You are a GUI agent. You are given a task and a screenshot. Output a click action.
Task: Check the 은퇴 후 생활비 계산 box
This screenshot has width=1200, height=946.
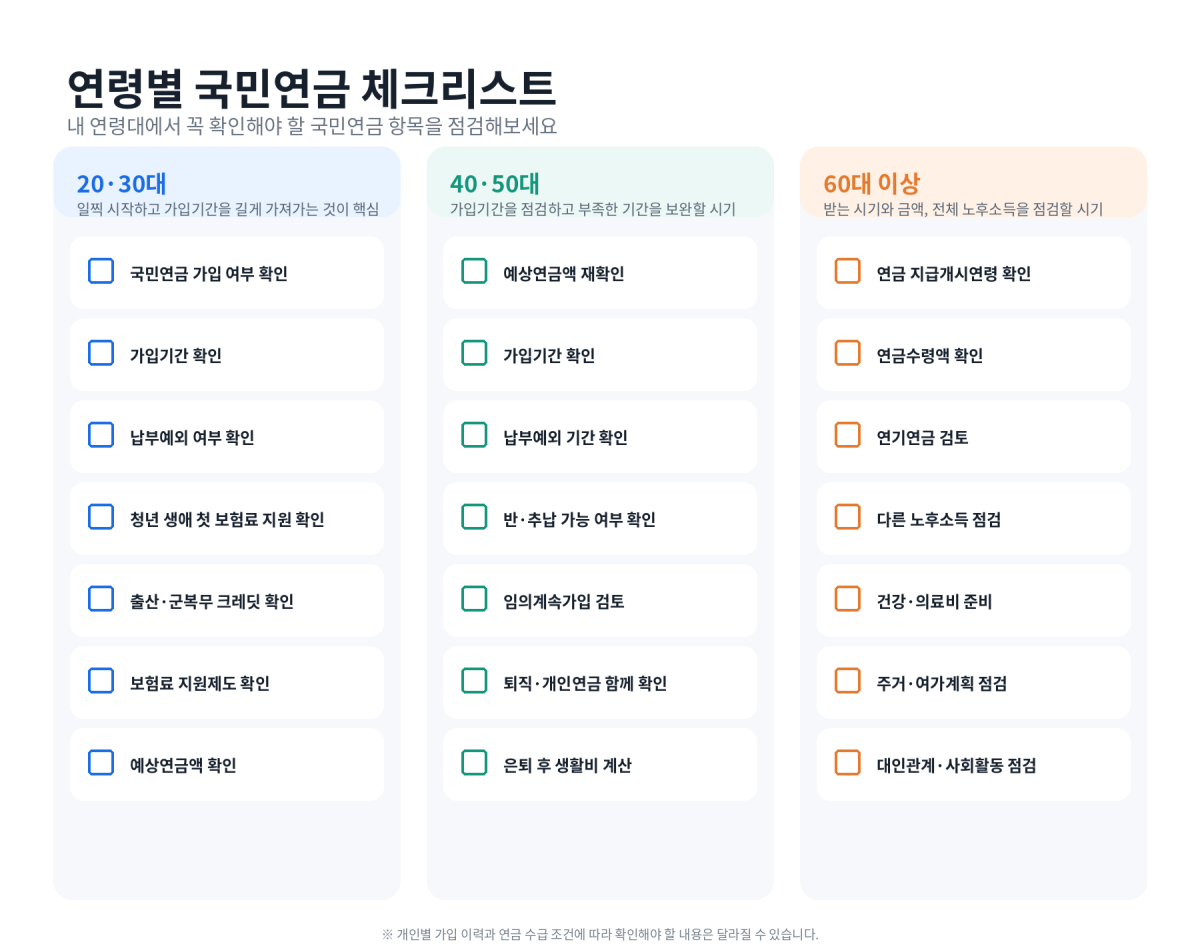point(474,763)
